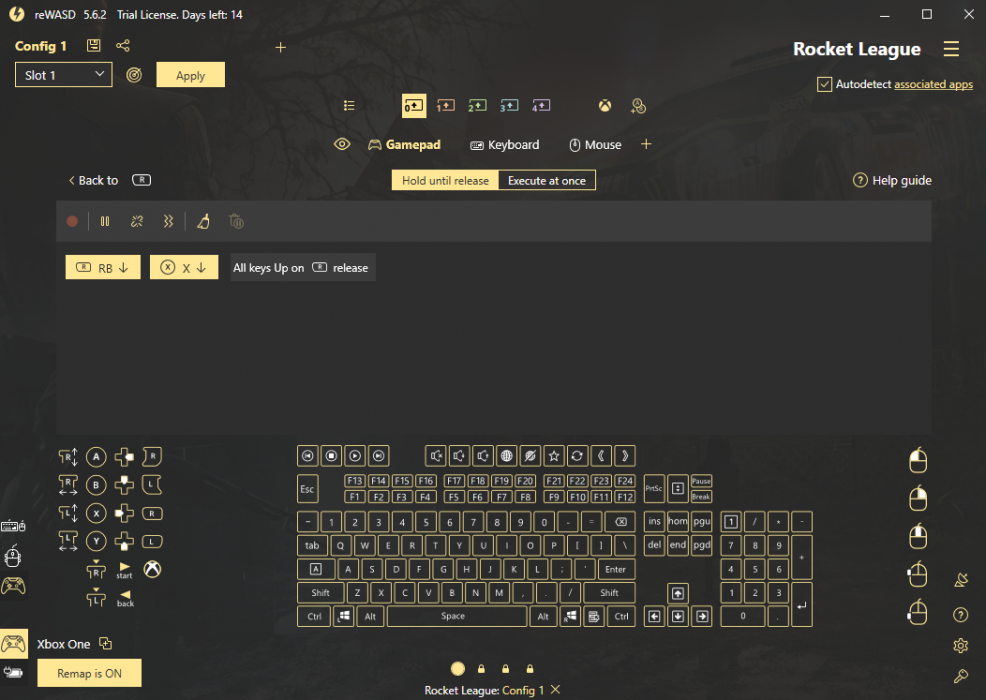Add a device tab with plus
Image resolution: width=986 pixels, height=700 pixels.
pyautogui.click(x=646, y=145)
